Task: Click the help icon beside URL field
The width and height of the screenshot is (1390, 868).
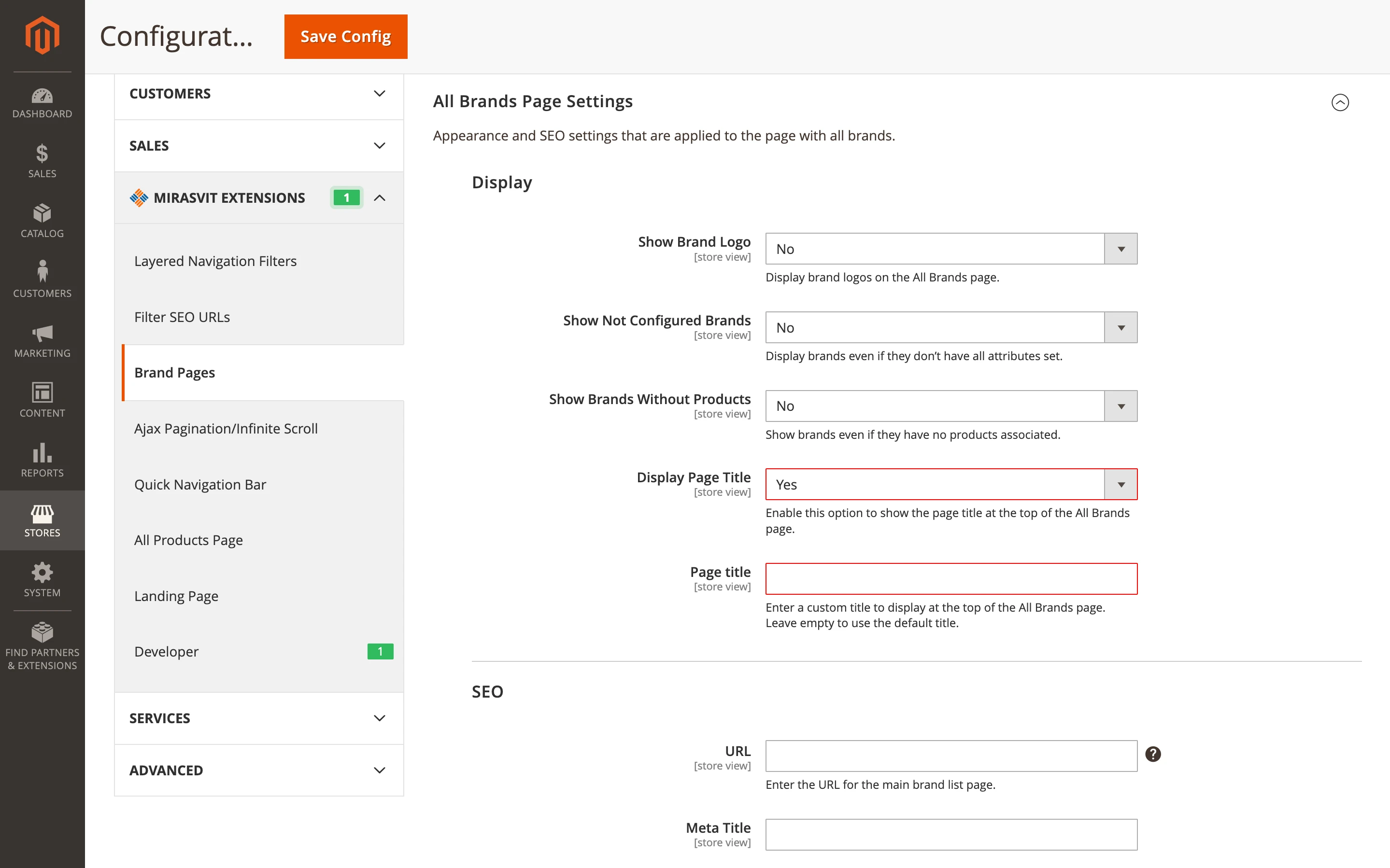Action: coord(1153,755)
